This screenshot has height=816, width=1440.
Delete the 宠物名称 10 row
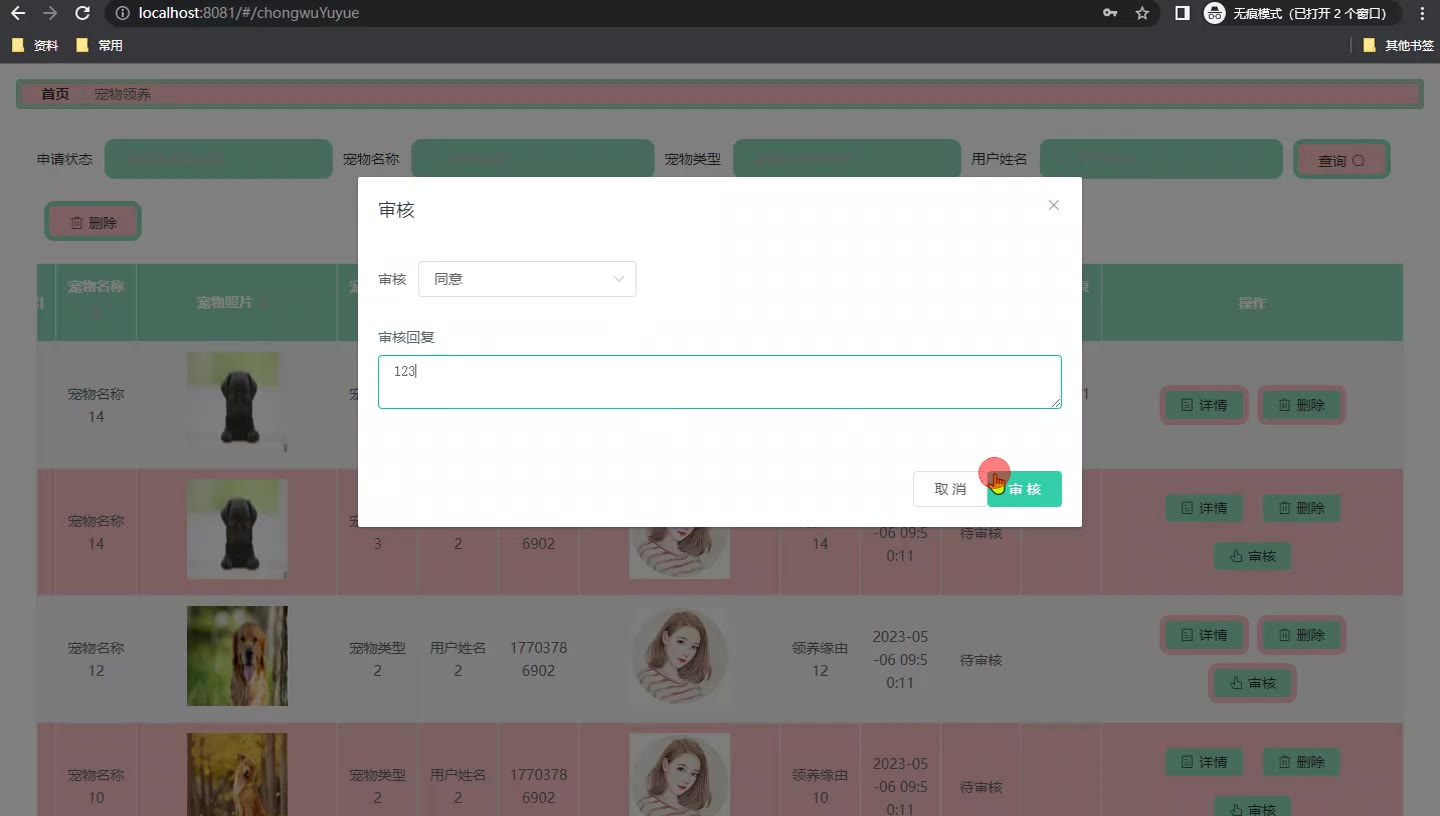click(1301, 762)
